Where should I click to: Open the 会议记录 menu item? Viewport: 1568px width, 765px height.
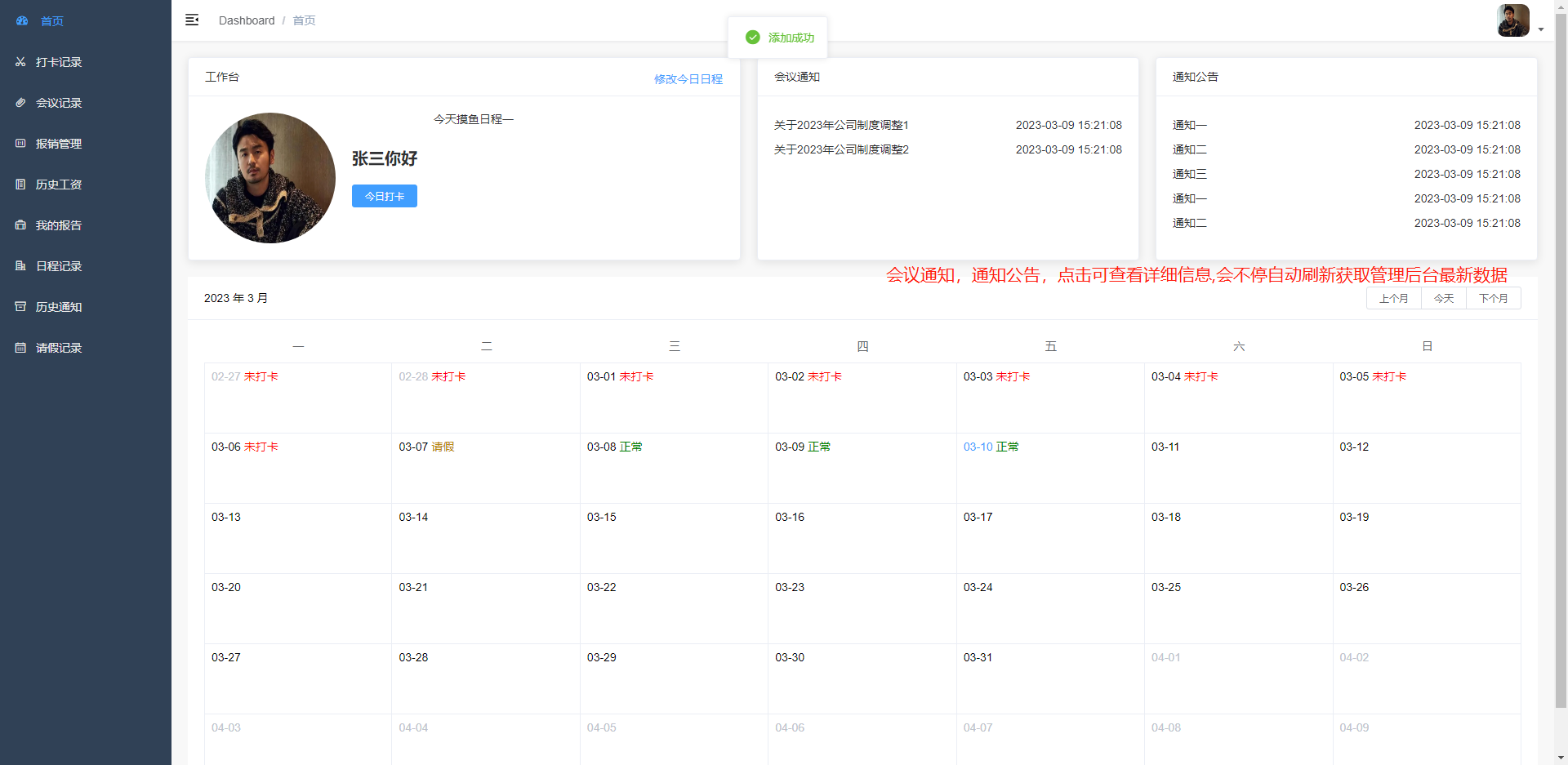[59, 103]
